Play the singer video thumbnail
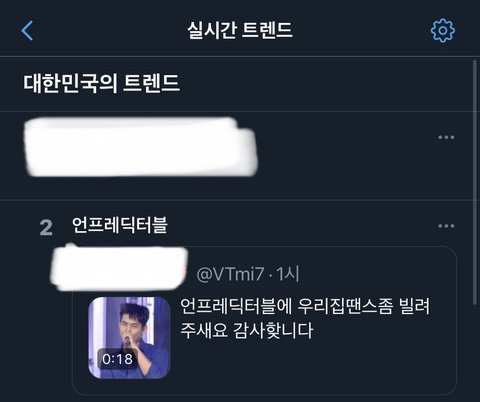Screen dimensions: 480x402 (129, 338)
